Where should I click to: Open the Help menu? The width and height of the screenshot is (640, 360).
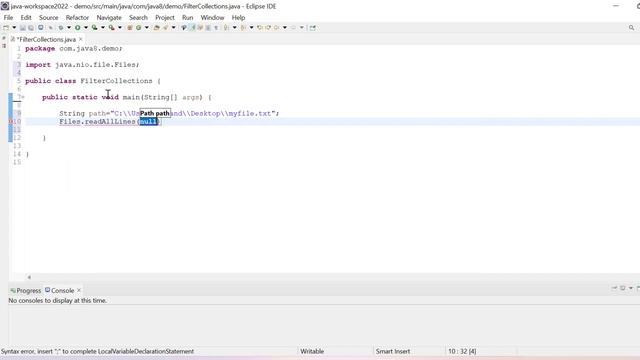(x=238, y=18)
